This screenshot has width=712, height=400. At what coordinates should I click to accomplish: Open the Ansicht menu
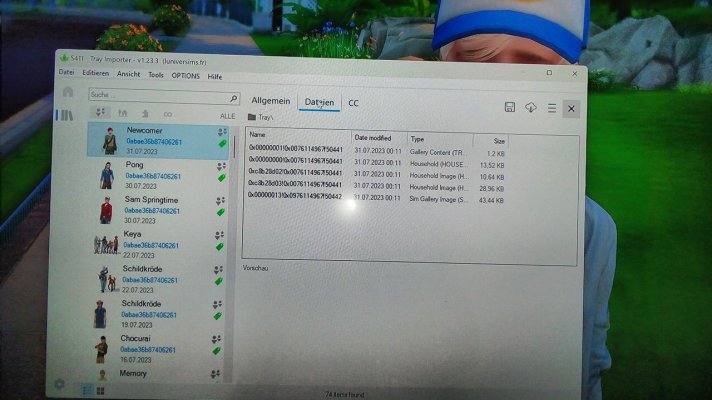pos(129,74)
